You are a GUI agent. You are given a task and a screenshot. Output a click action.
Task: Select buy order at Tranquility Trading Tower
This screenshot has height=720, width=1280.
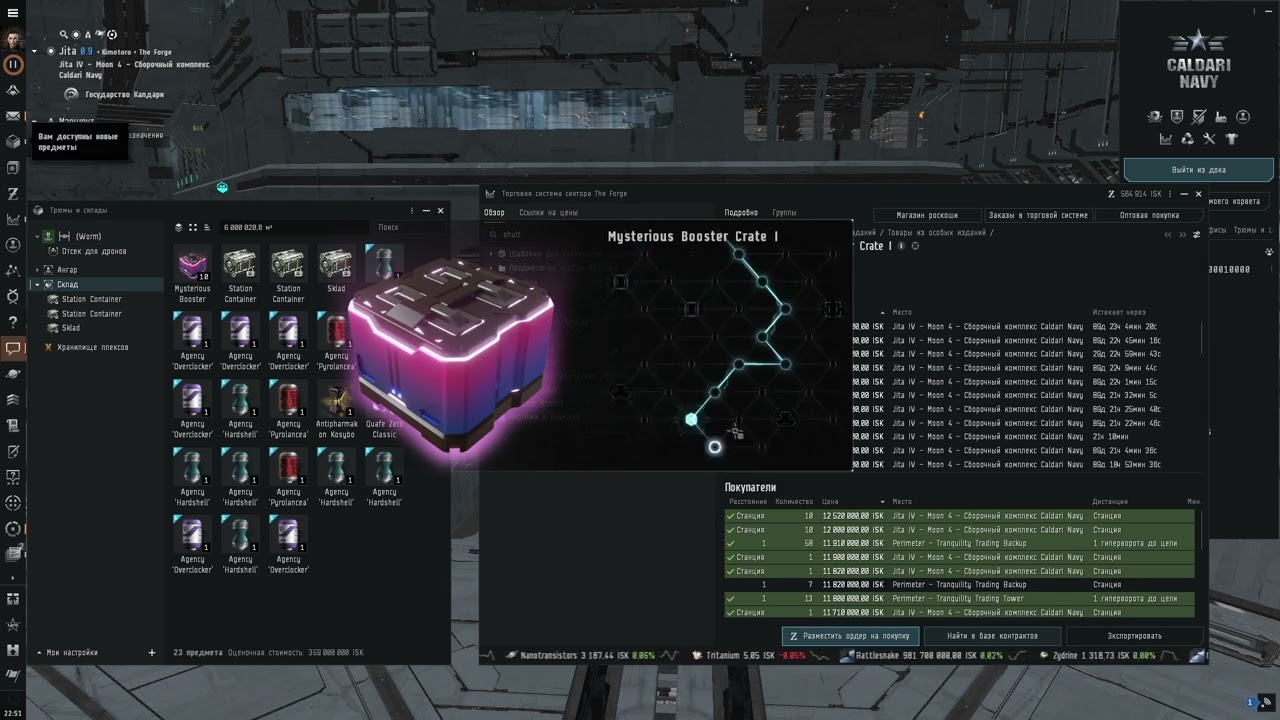(959, 598)
